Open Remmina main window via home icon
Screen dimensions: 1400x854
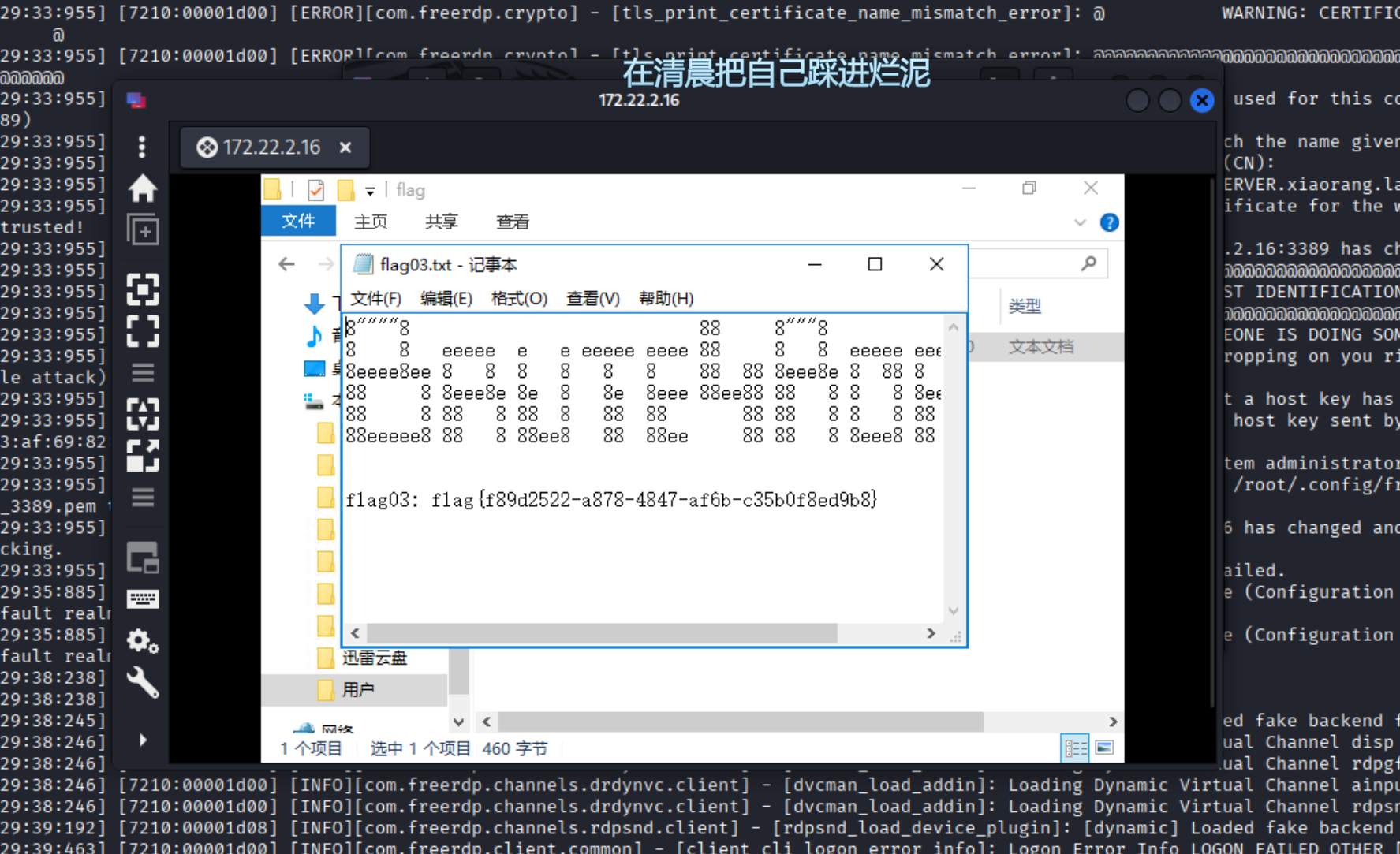(143, 188)
